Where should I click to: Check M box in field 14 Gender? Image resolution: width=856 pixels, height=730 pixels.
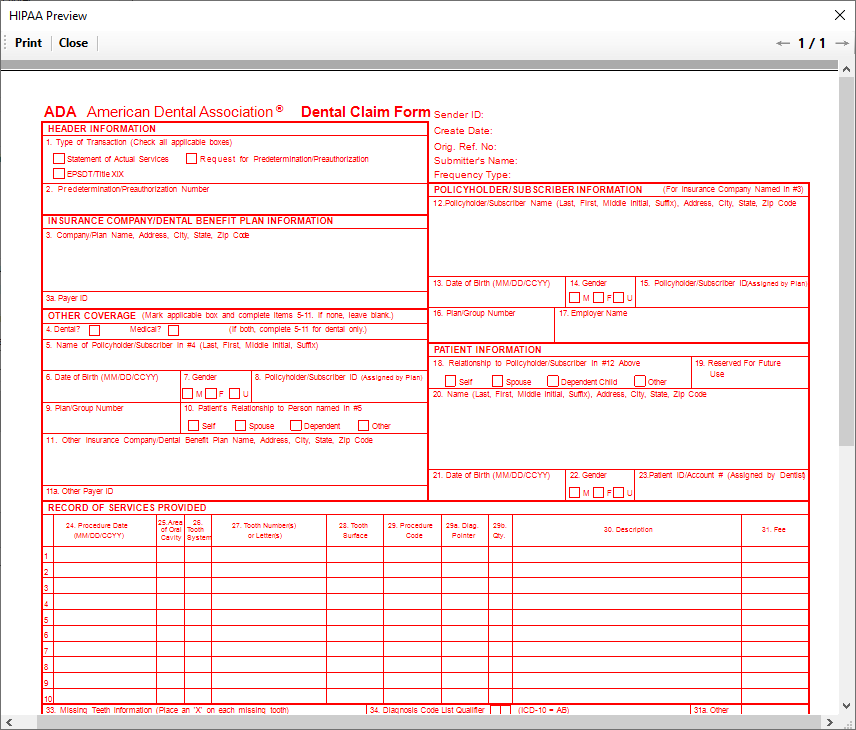click(x=574, y=298)
